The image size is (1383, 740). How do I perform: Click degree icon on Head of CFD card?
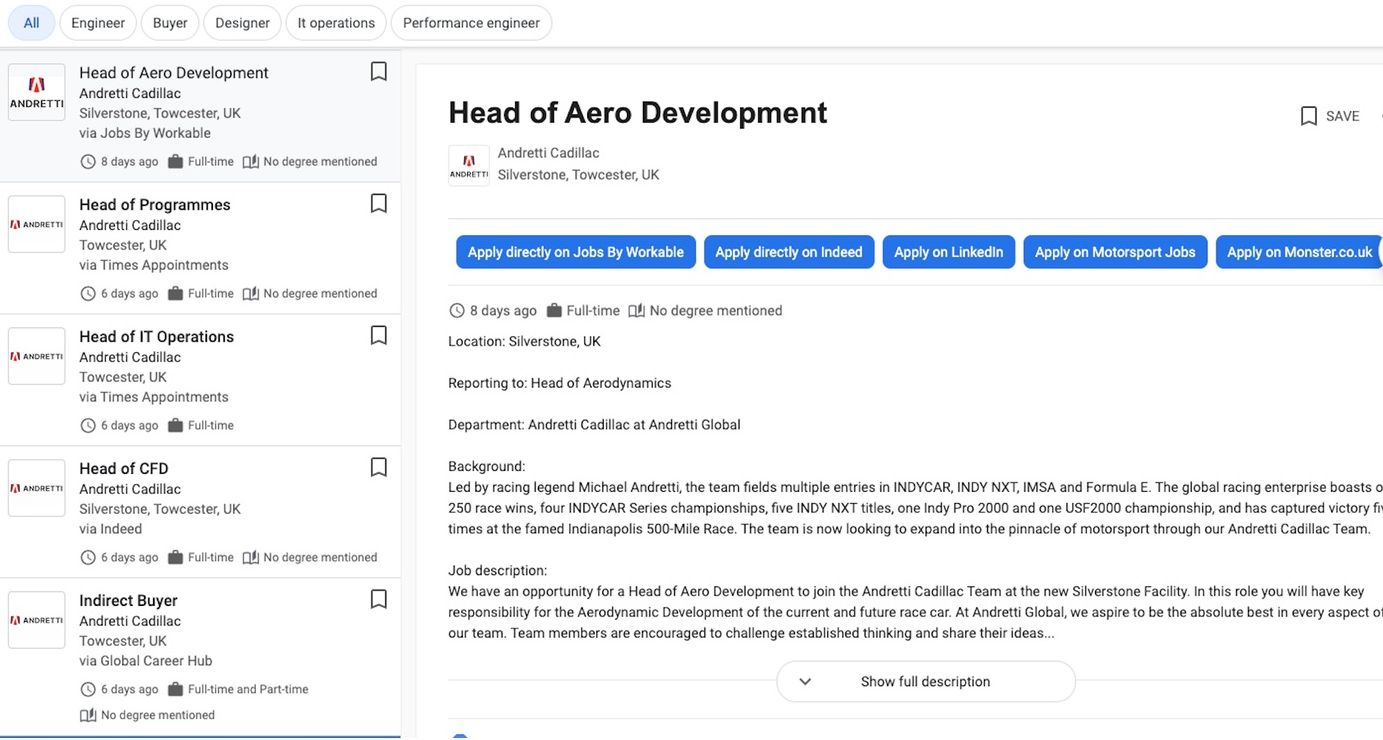pos(251,558)
